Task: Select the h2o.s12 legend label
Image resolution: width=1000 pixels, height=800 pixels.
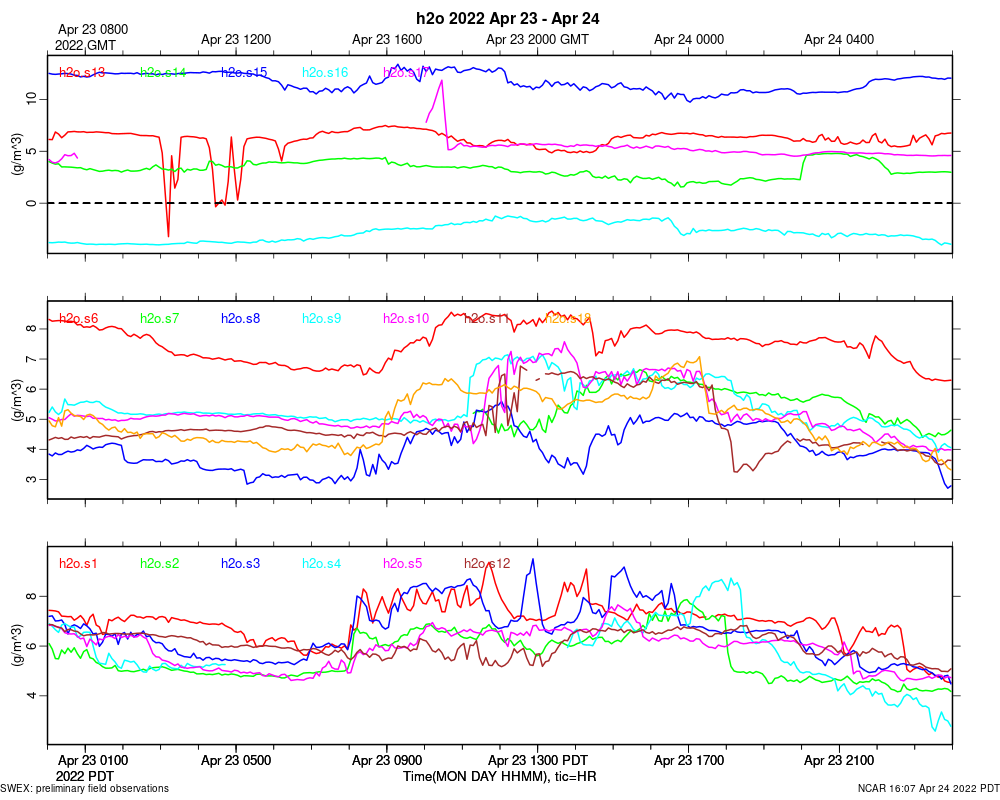Action: coord(487,564)
